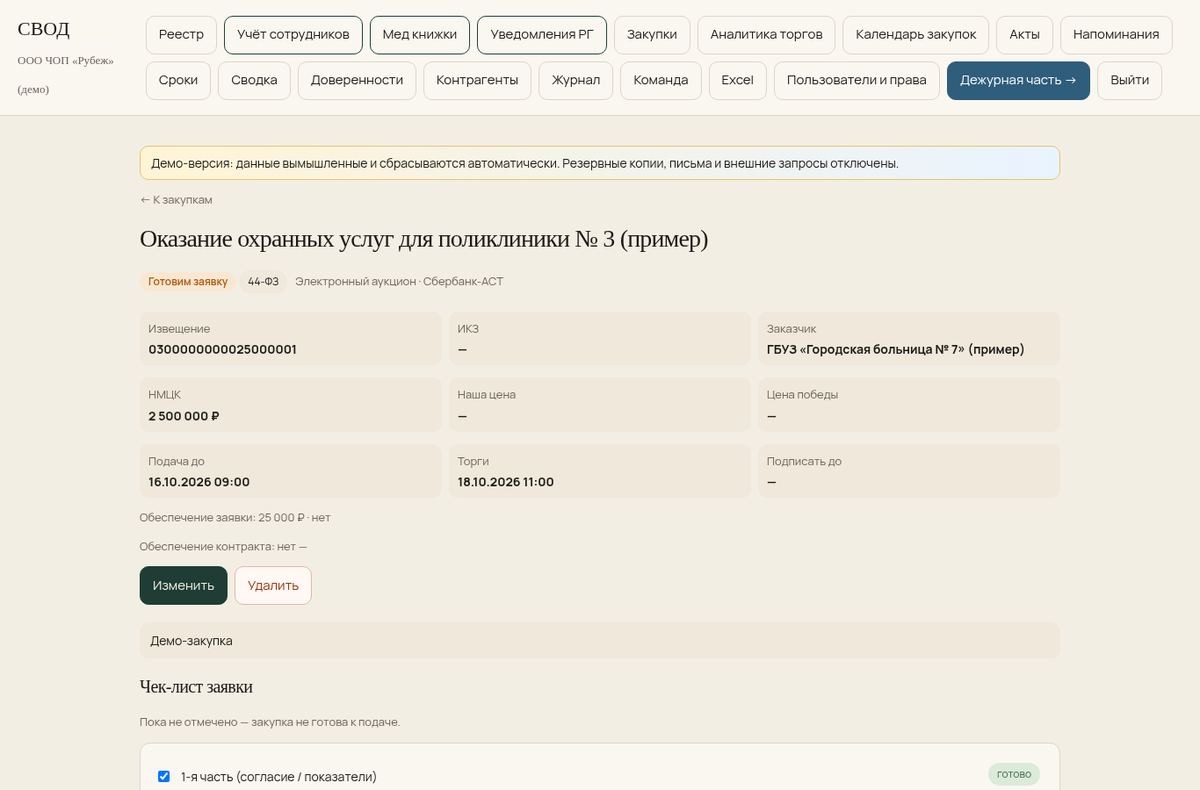Click the Торги date 18.10.2026 11:00
The height and width of the screenshot is (790, 1200).
tap(506, 482)
